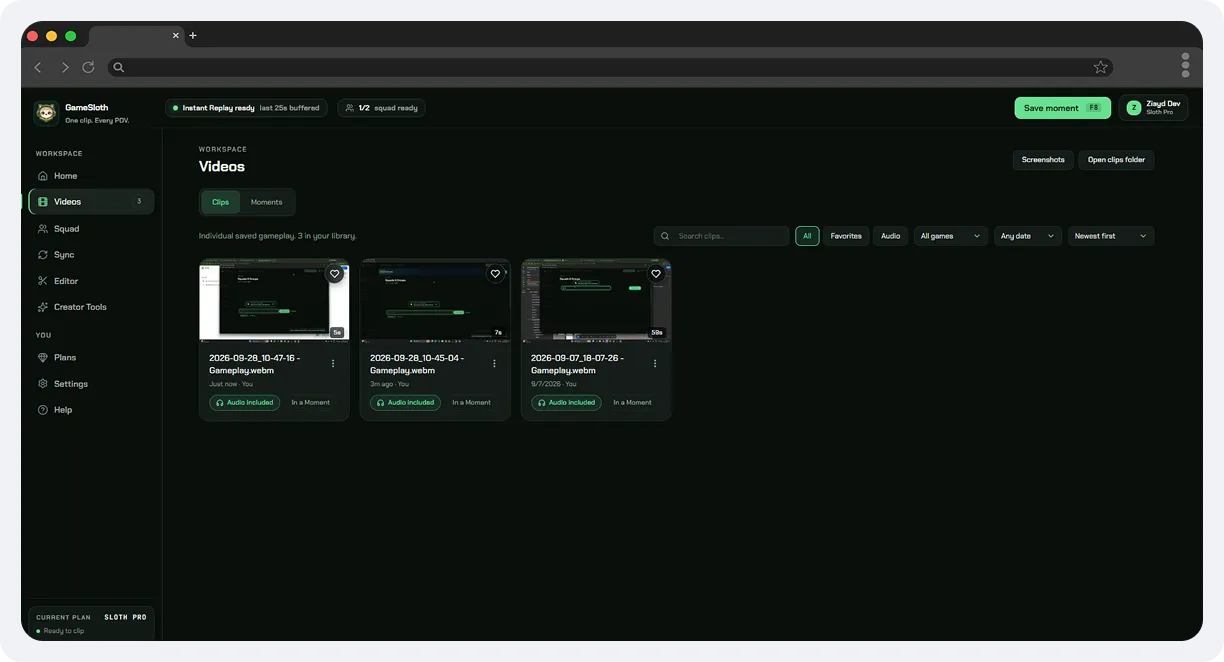Click the browser address bar
The width and height of the screenshot is (1224, 662).
(x=610, y=67)
